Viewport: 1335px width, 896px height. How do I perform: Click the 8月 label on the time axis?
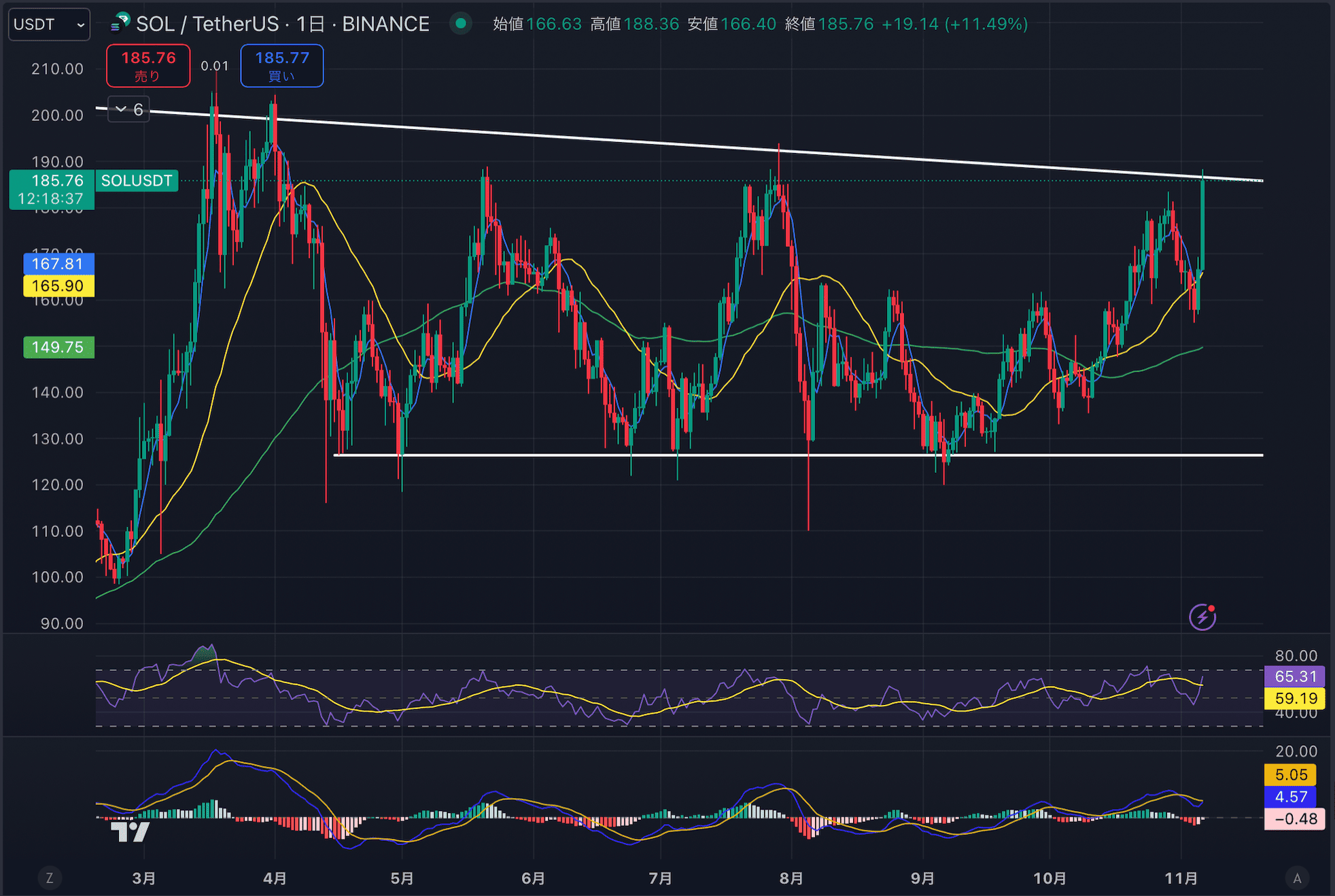pos(791,878)
